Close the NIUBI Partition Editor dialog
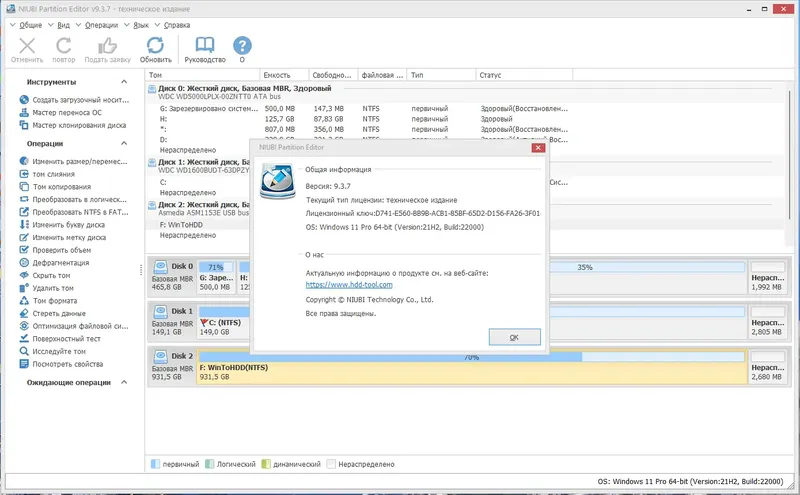Image resolution: width=800 pixels, height=495 pixels. pyautogui.click(x=538, y=147)
